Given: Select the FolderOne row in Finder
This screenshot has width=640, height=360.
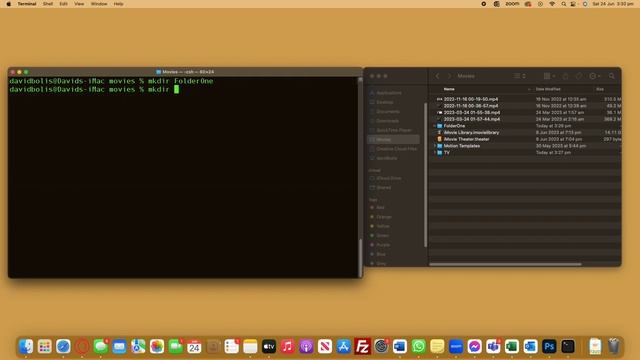Looking at the screenshot, I should pos(526,126).
